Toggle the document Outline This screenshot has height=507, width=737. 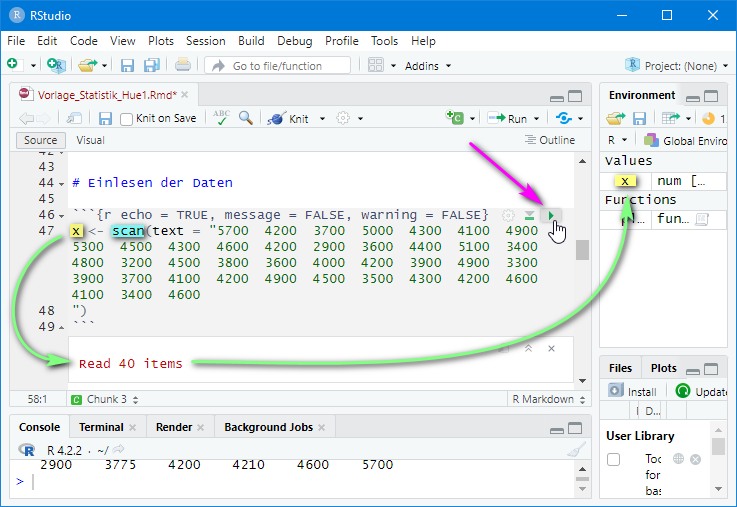coord(550,140)
